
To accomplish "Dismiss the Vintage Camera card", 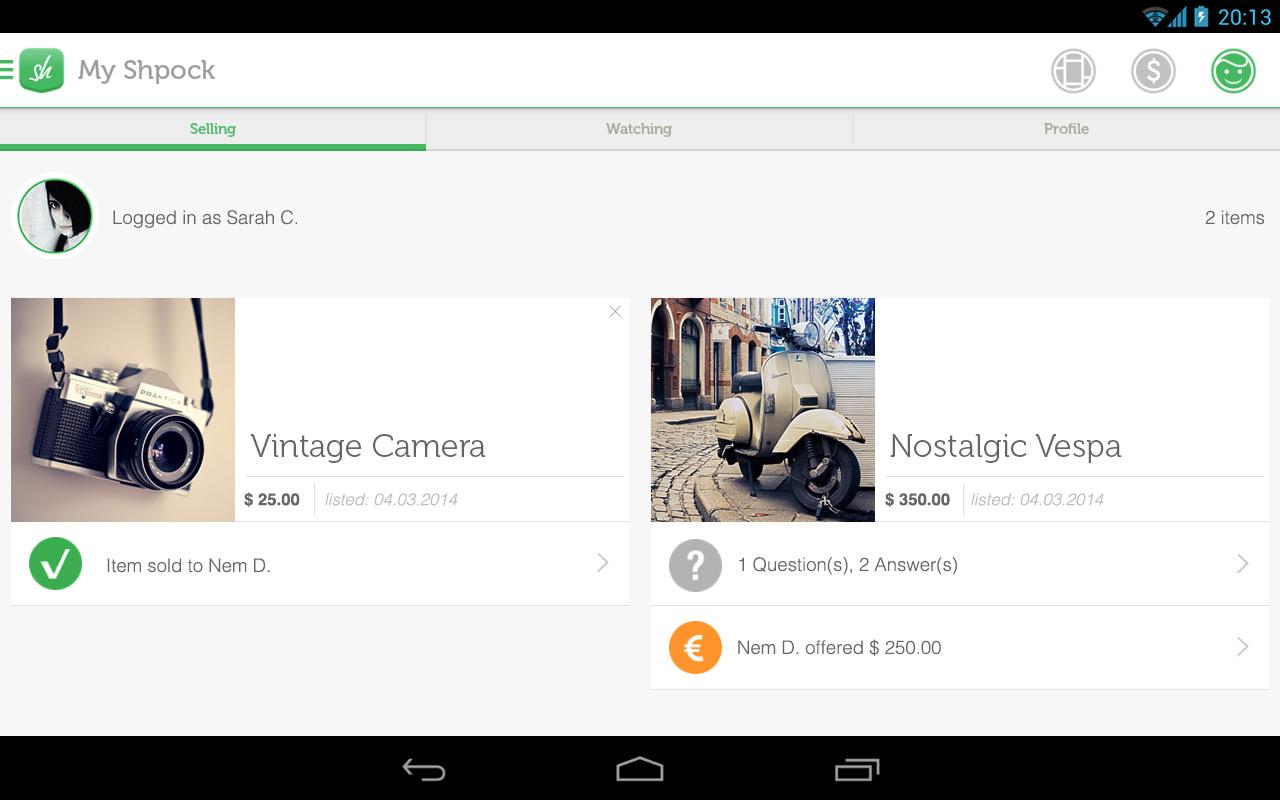I will pyautogui.click(x=615, y=312).
